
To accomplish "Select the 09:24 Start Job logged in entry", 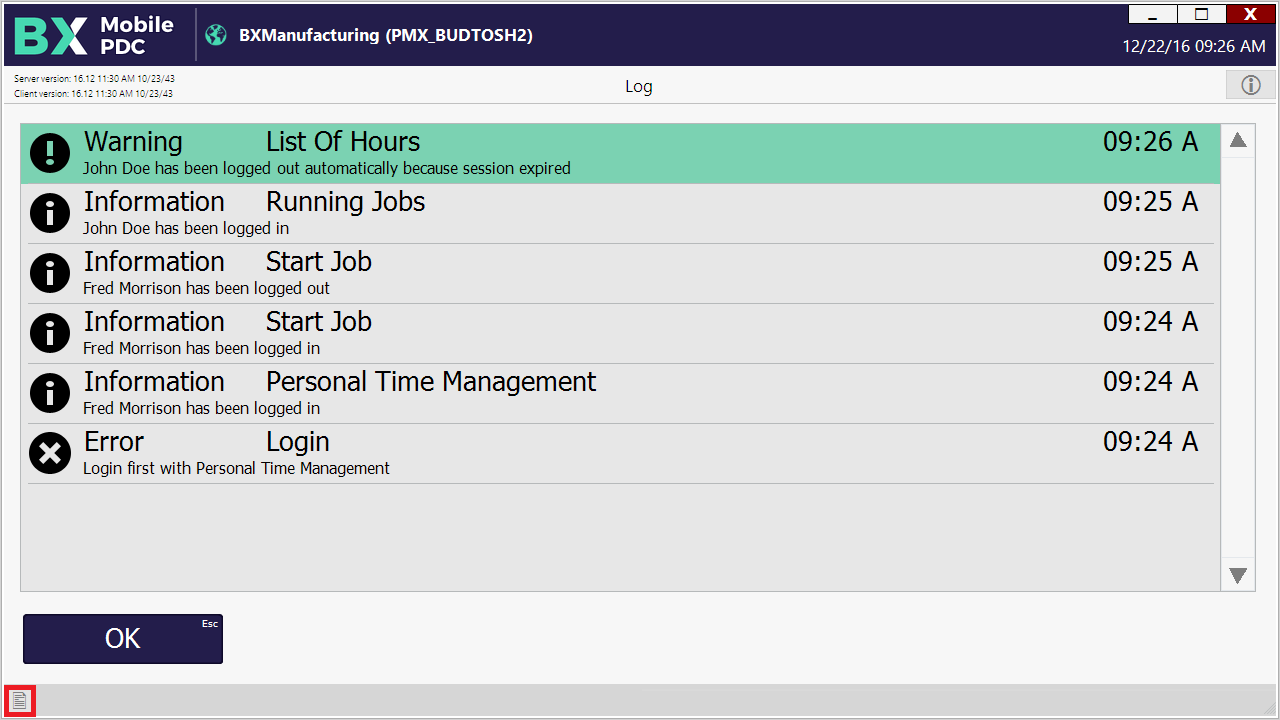I will 620,334.
